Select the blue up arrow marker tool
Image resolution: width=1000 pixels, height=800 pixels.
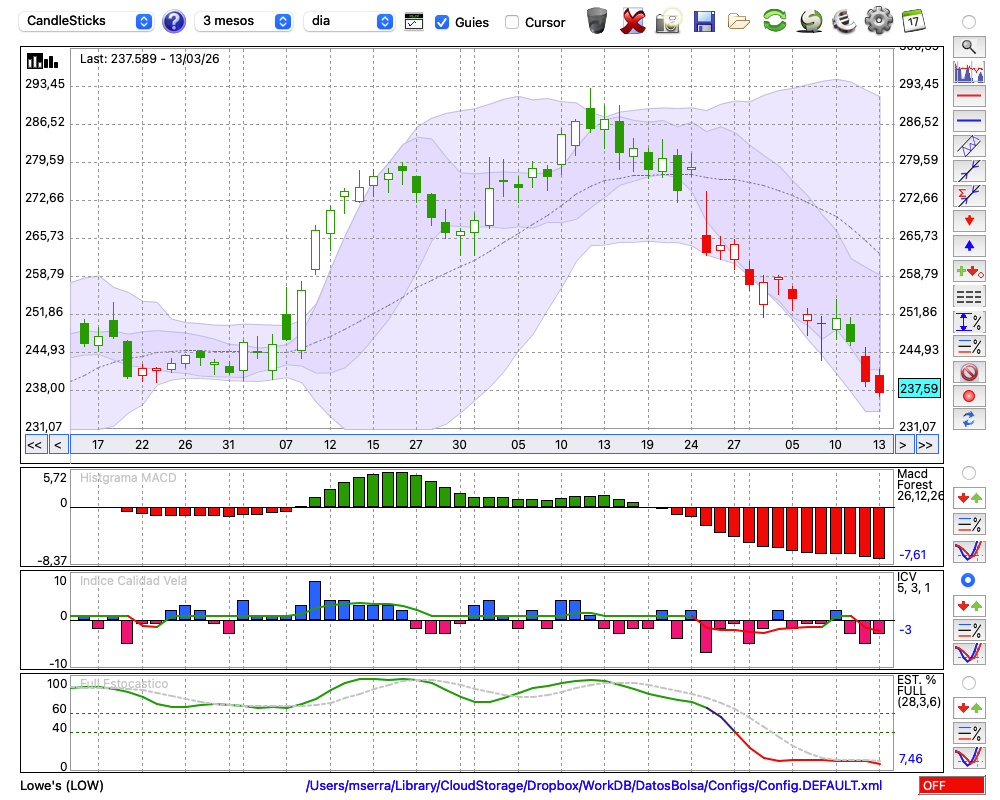coord(968,245)
